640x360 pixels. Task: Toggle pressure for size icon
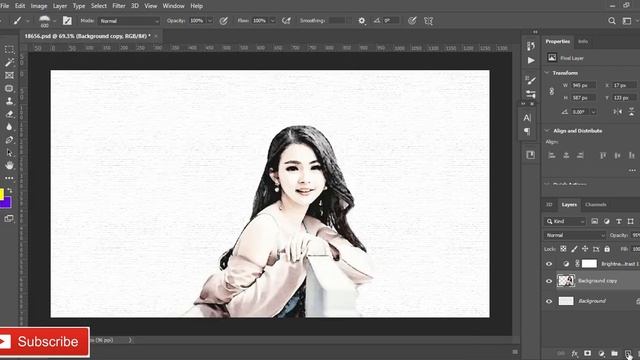[412, 21]
